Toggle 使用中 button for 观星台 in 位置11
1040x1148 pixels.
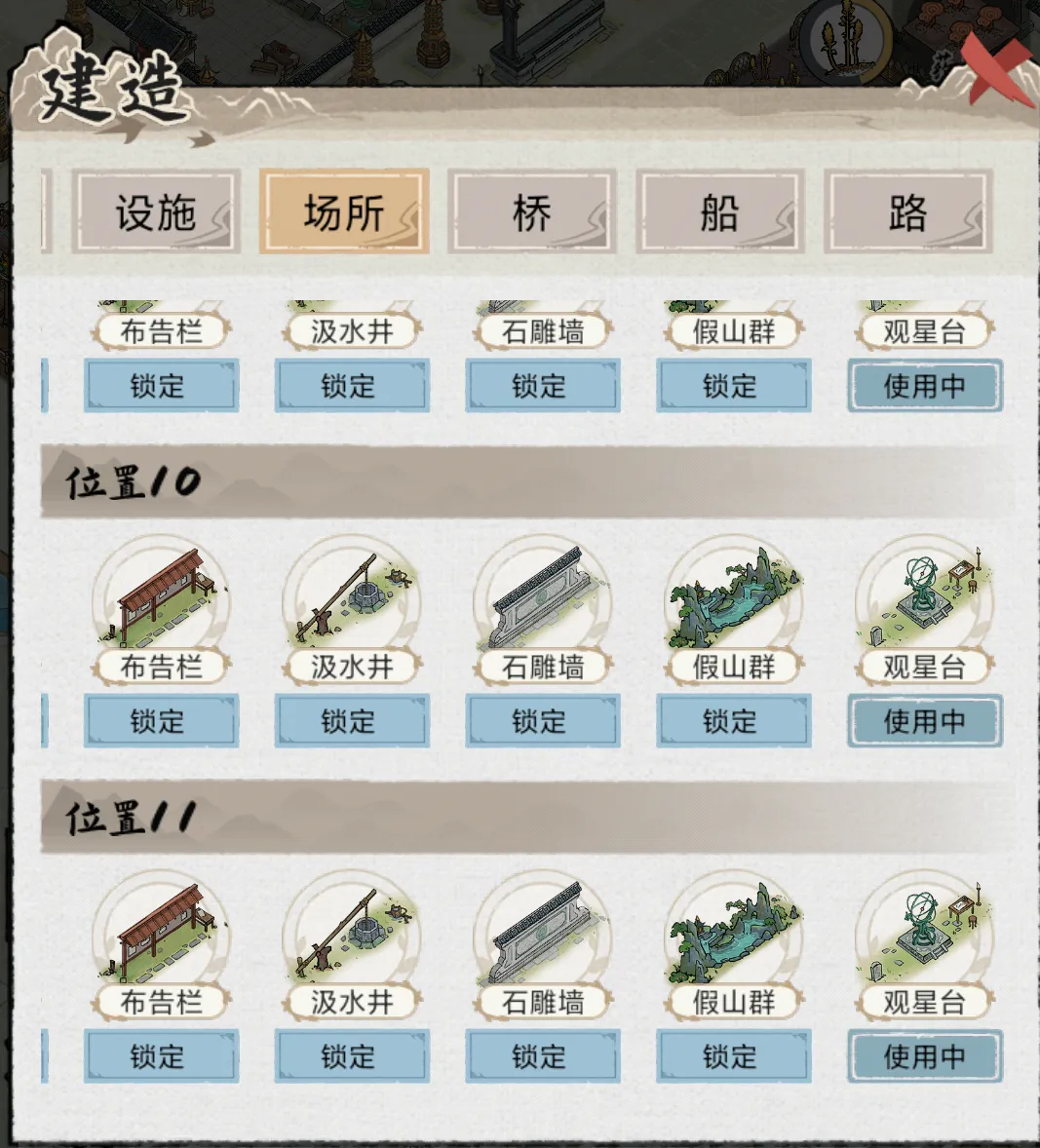pyautogui.click(x=925, y=1056)
